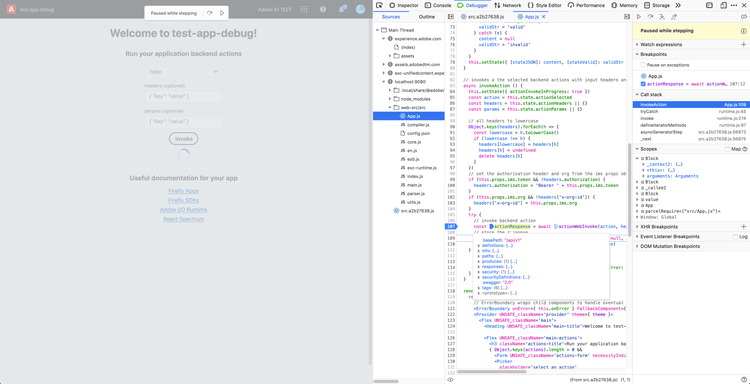
Task: Collapse the sources pane toggle icon
Action: click(x=451, y=17)
